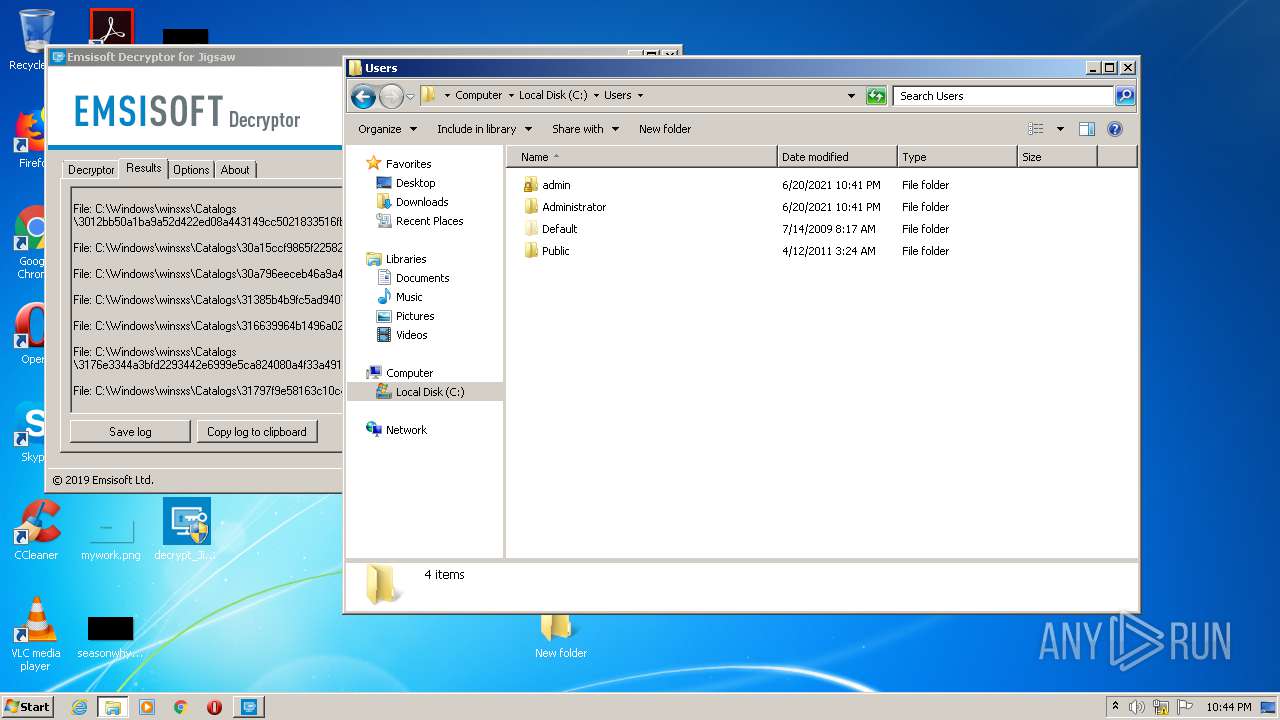
Task: Select the Default folder icon
Action: click(x=531, y=229)
